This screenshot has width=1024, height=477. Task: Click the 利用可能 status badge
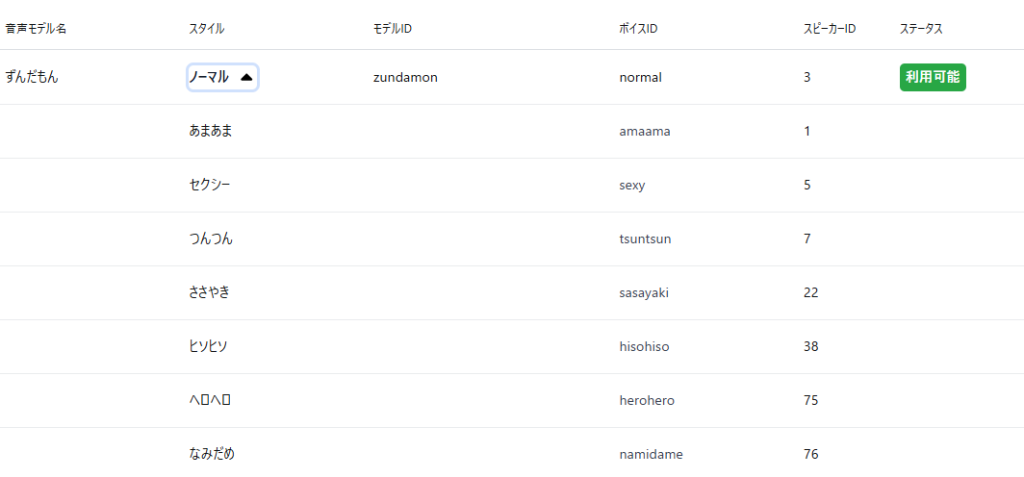coord(932,77)
